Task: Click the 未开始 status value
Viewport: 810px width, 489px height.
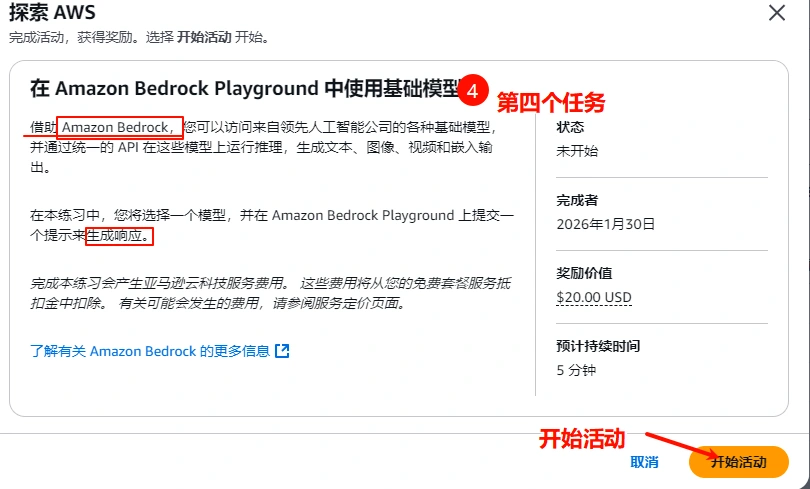Action: click(576, 152)
